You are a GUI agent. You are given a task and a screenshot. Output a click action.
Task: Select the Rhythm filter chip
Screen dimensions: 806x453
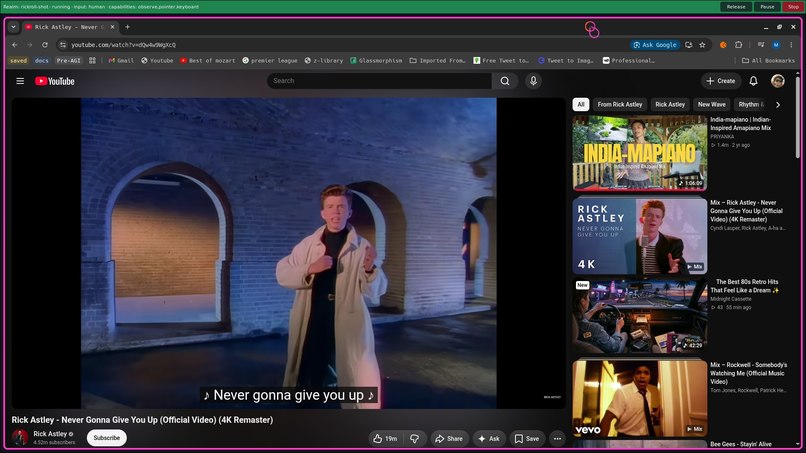(751, 104)
